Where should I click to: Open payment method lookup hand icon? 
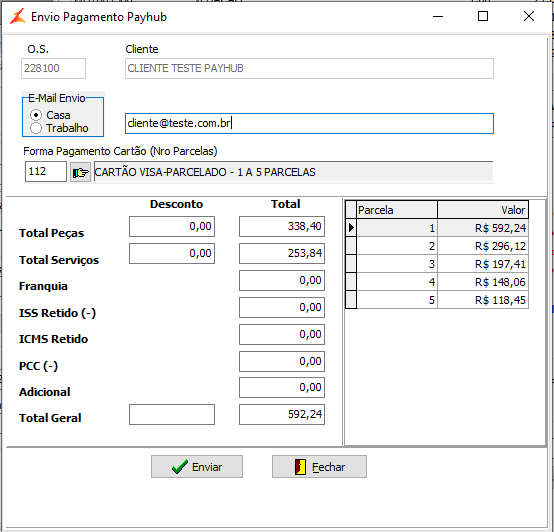(81, 172)
